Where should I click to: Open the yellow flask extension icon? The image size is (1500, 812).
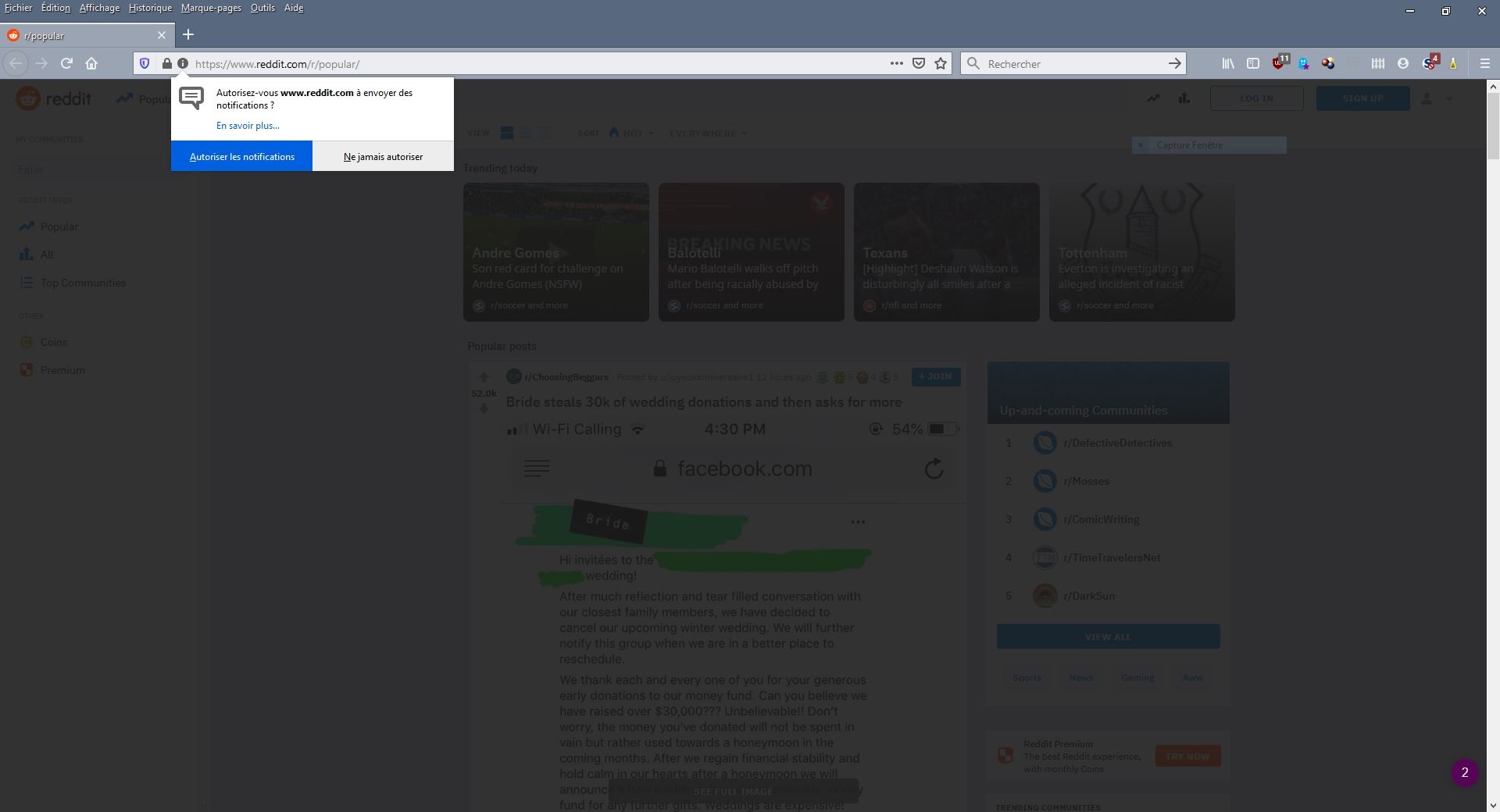coord(1453,64)
